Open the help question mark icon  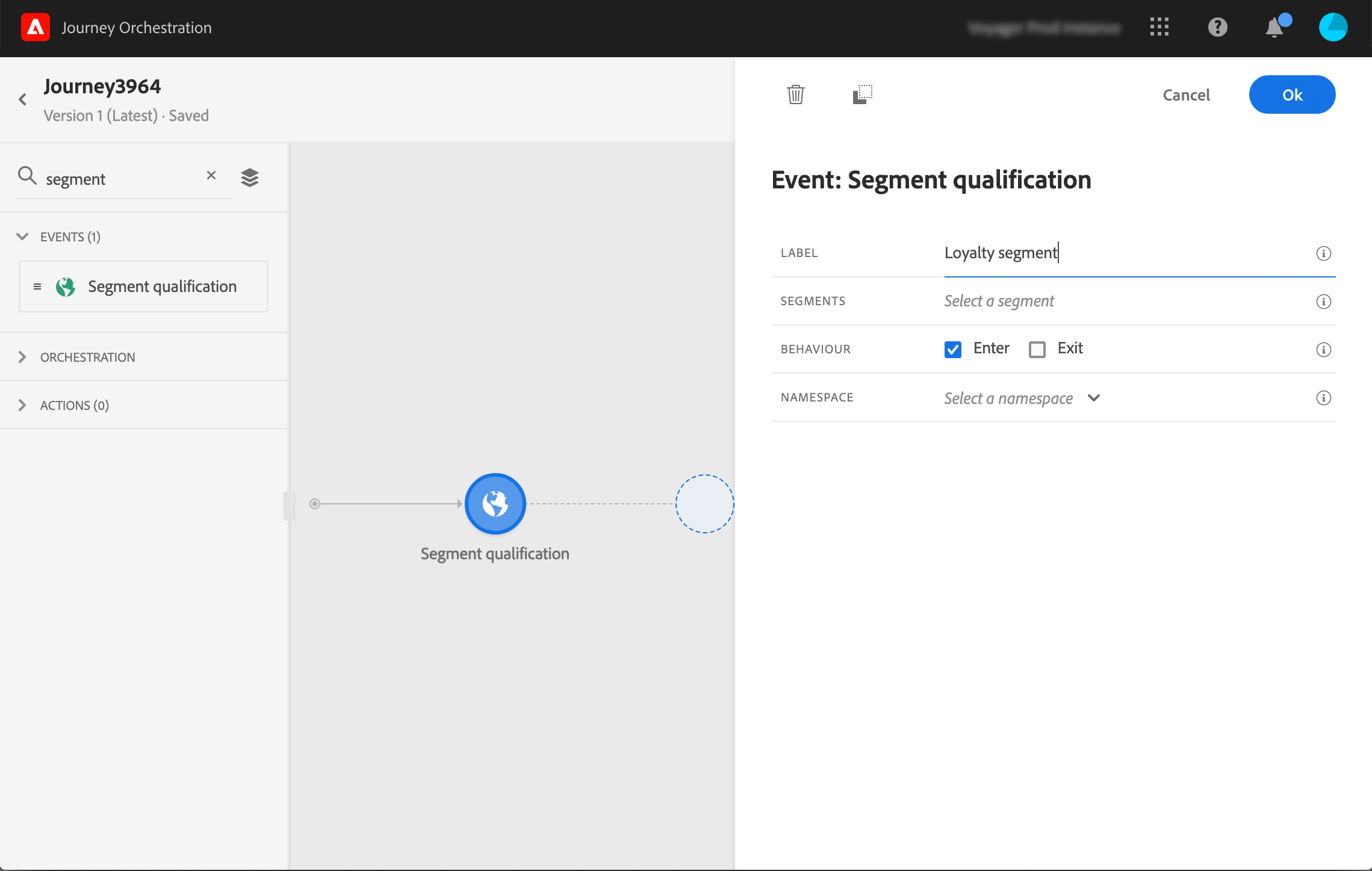point(1217,27)
